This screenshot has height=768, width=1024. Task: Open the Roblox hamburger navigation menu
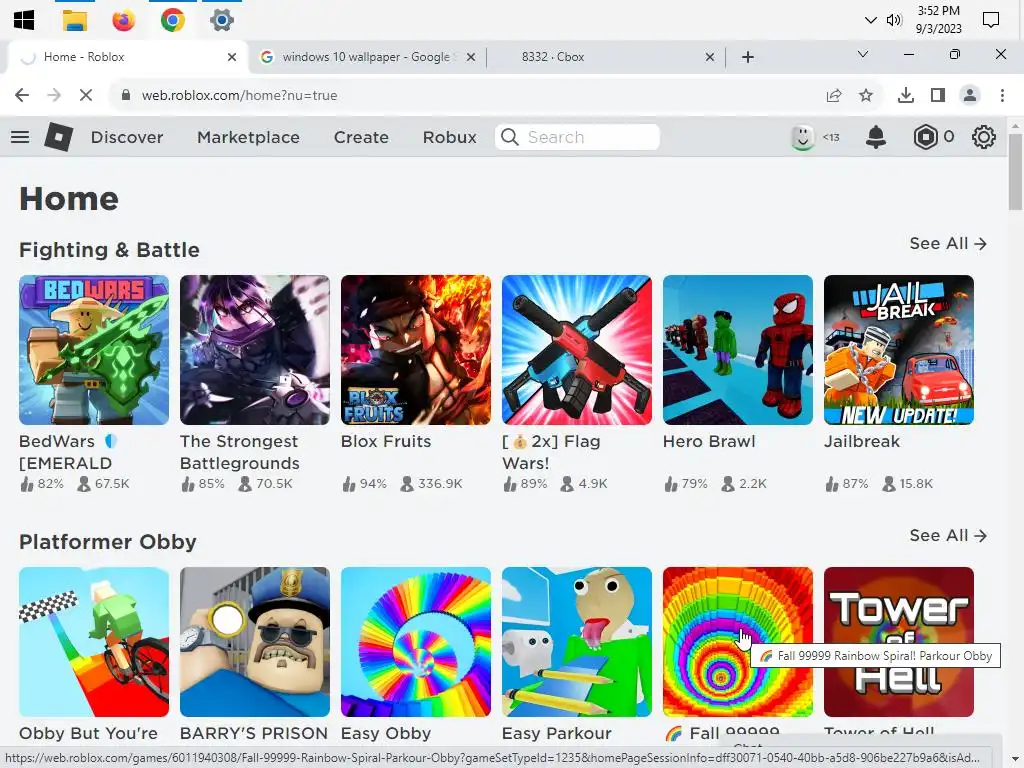tap(20, 137)
